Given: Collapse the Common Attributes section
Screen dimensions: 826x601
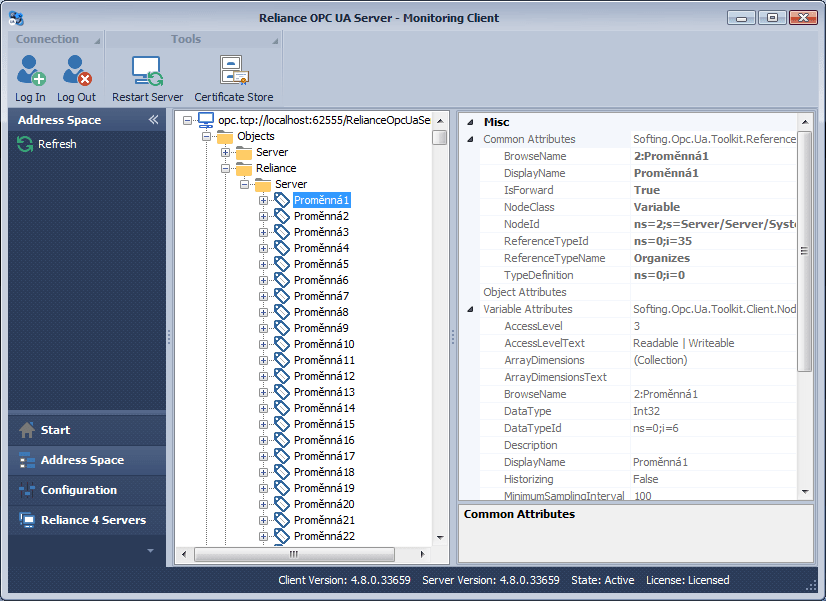Looking at the screenshot, I should [470, 138].
